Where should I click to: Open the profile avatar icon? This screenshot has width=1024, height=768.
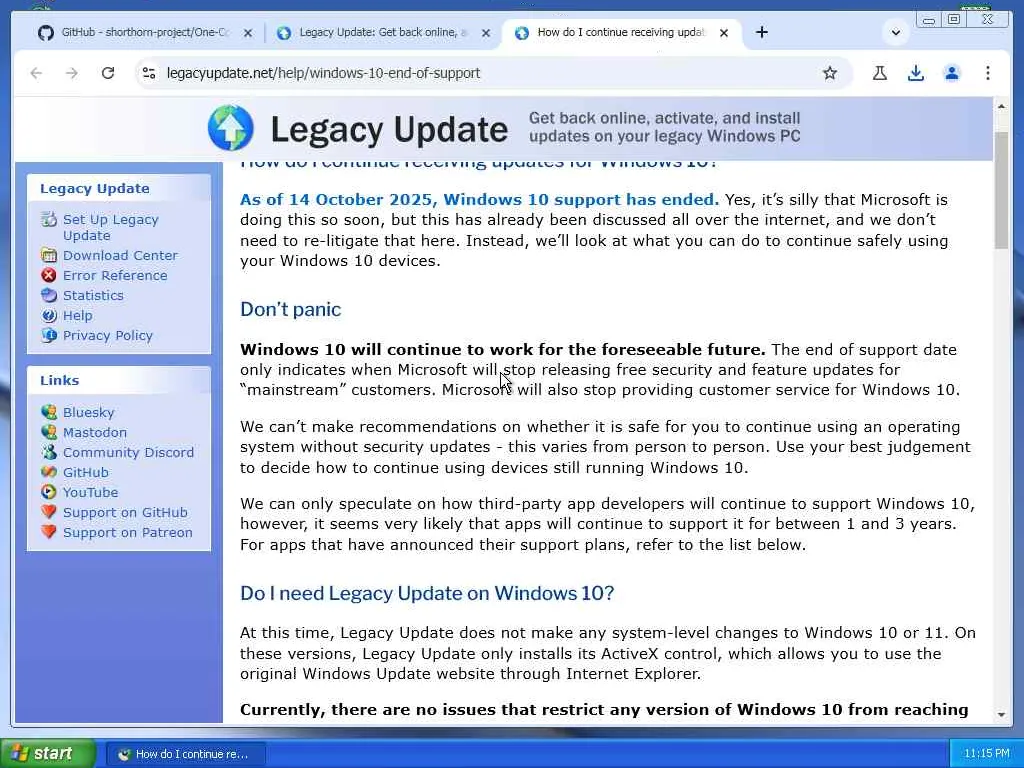(x=952, y=73)
